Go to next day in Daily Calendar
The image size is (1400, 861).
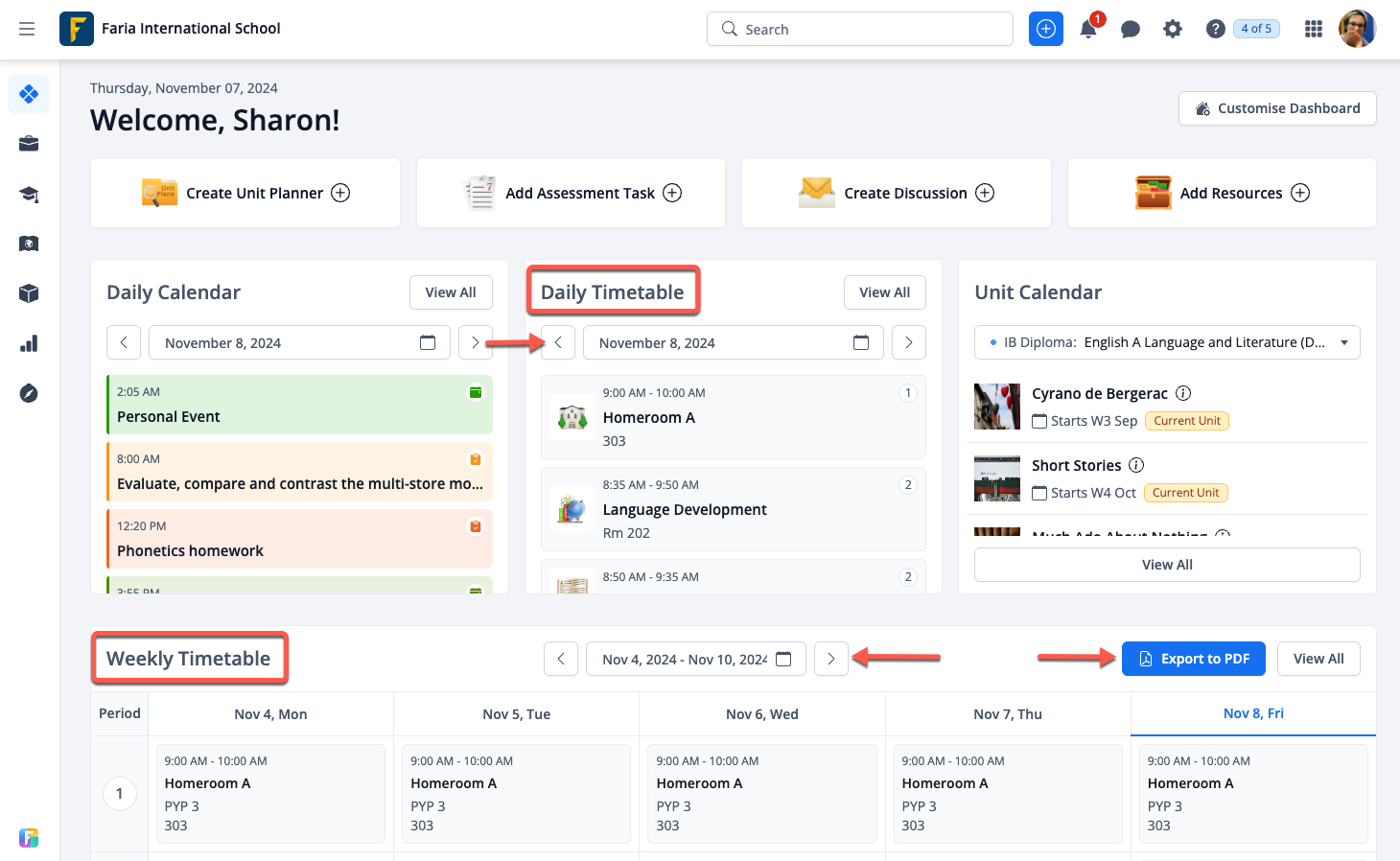pos(475,342)
